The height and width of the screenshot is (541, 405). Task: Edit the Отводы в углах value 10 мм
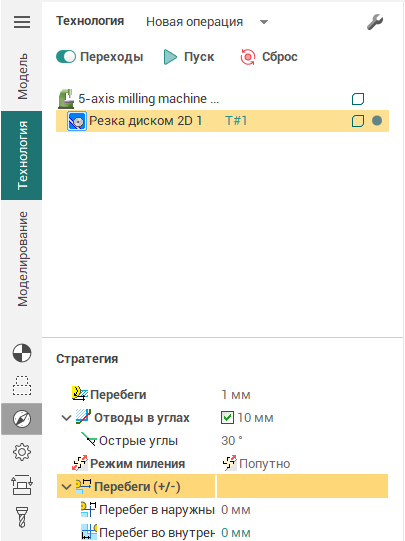[x=255, y=418]
